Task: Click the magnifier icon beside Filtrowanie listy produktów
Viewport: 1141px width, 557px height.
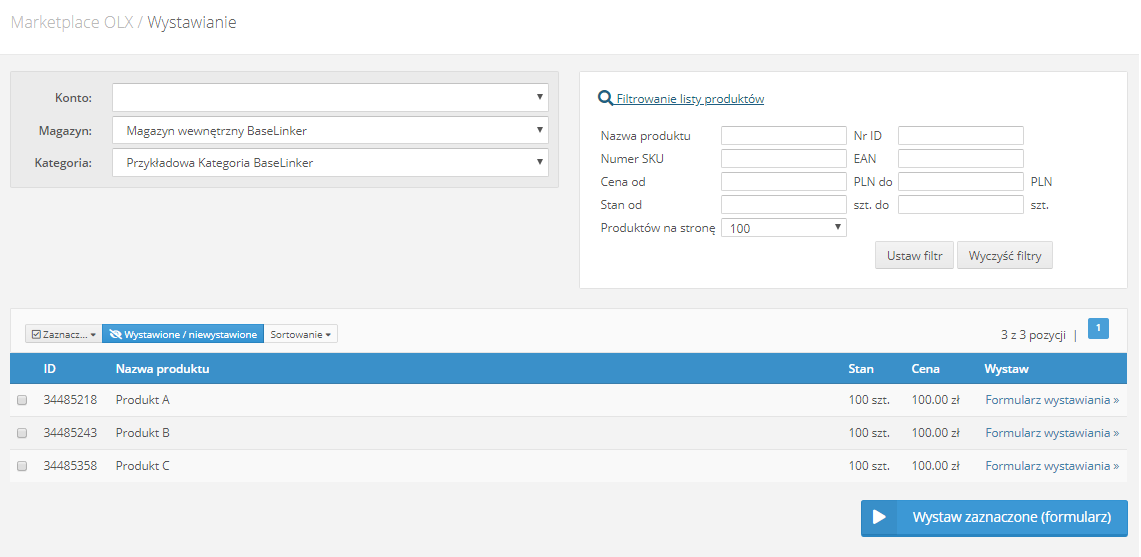Action: click(x=605, y=98)
